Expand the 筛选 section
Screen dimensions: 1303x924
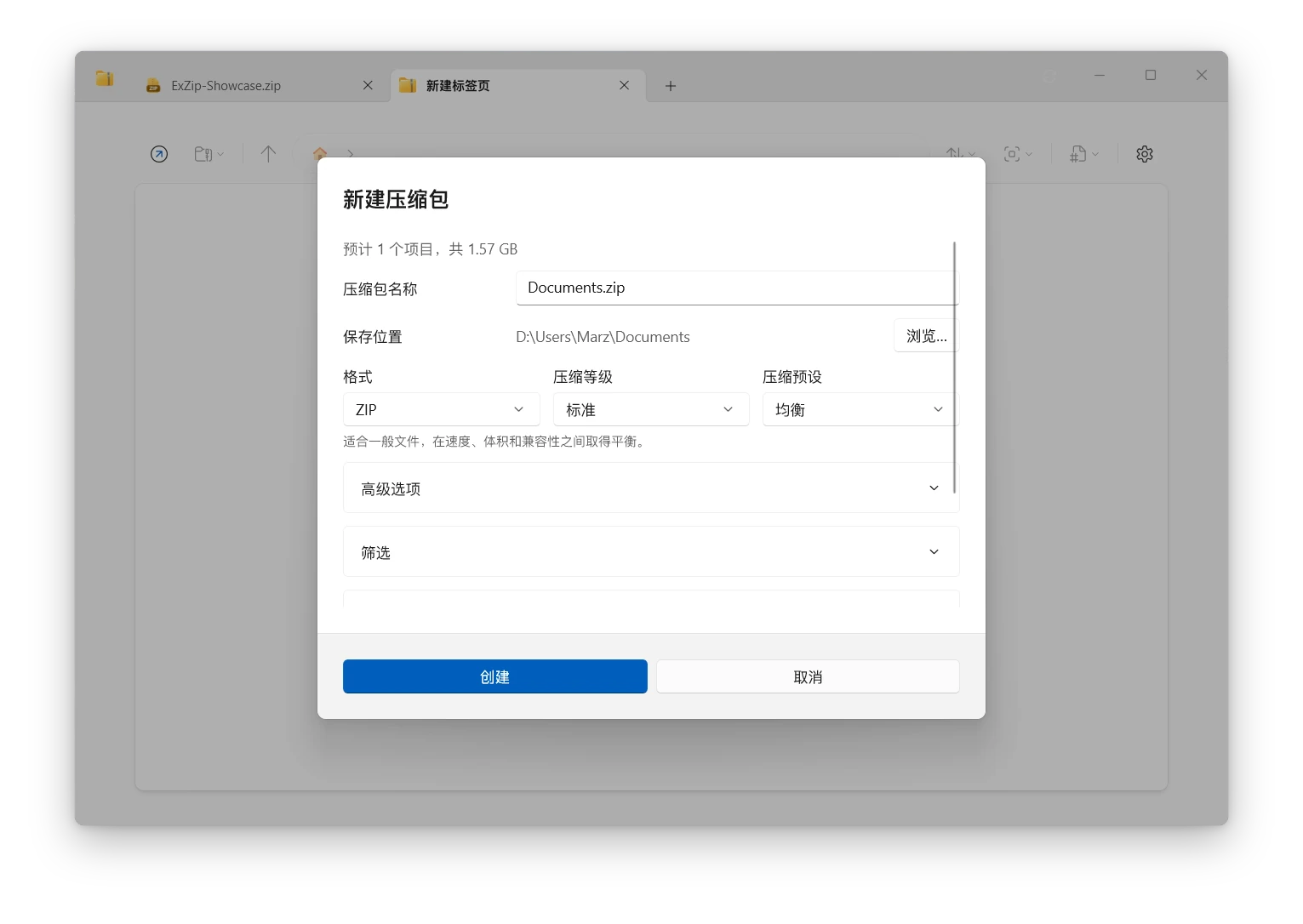tap(651, 552)
